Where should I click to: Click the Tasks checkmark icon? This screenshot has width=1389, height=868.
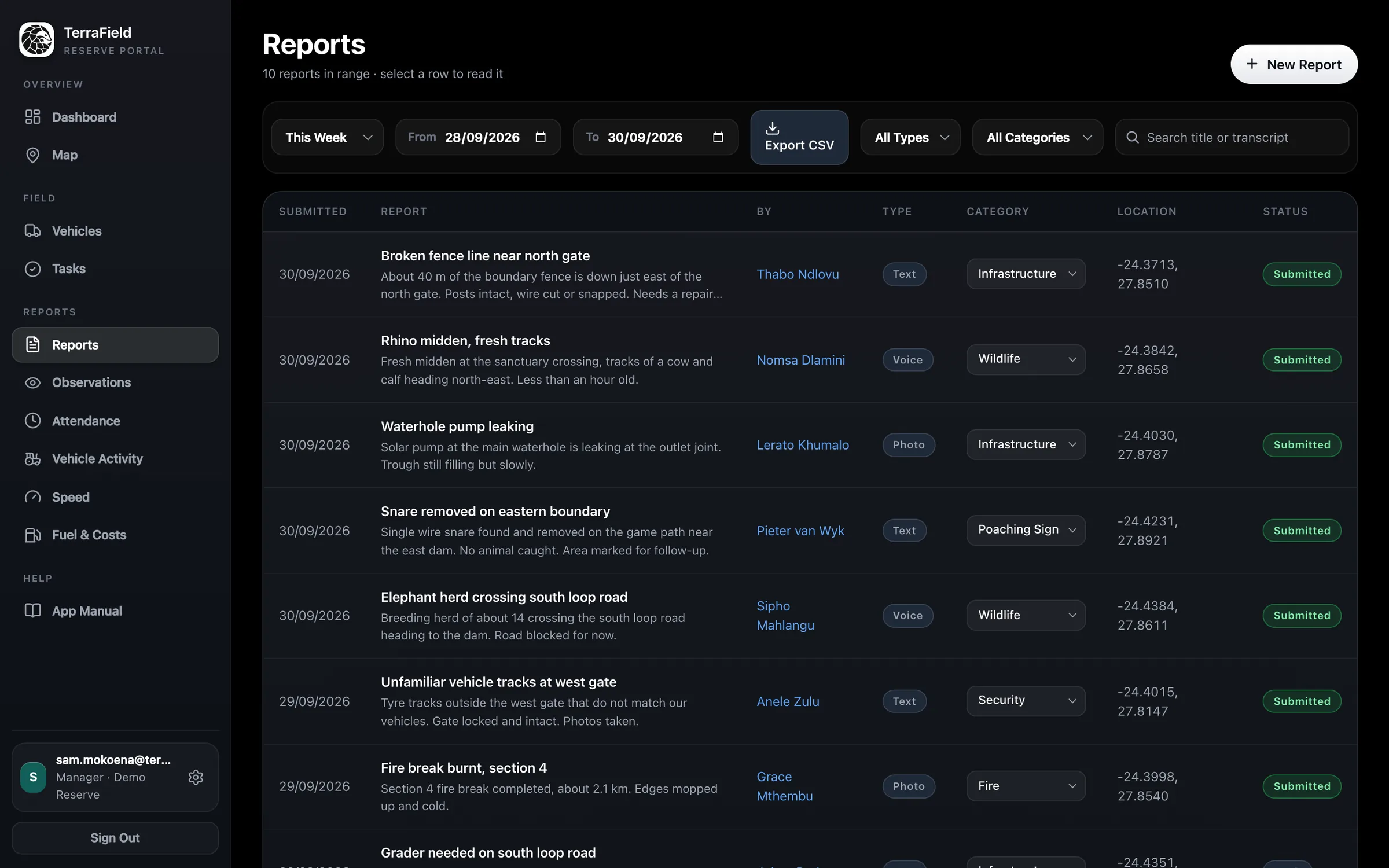point(32,269)
